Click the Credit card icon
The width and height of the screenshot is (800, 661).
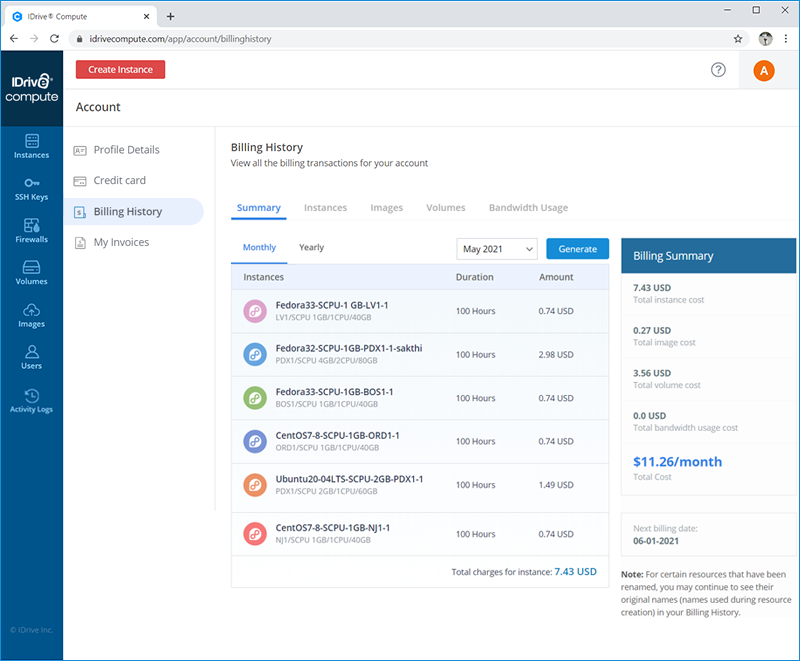[x=80, y=181]
